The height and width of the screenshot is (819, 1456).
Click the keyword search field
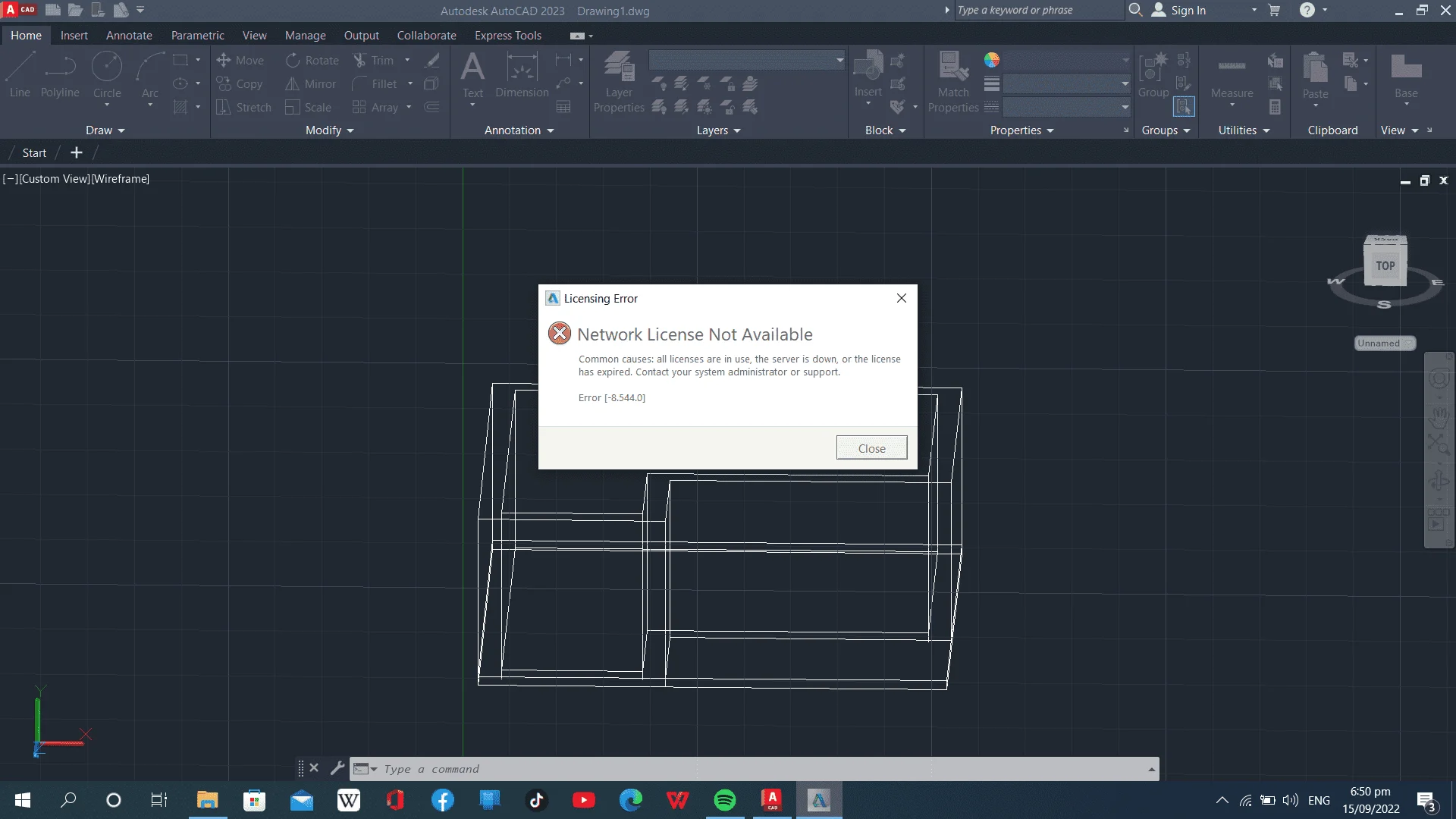click(1038, 10)
